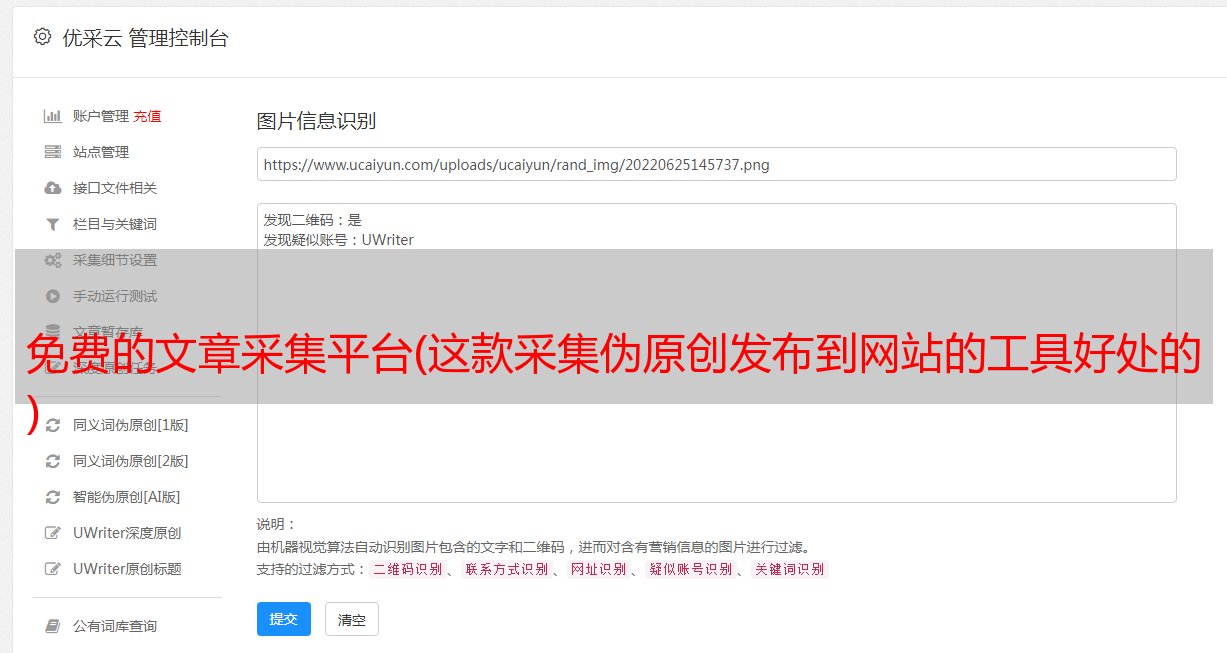Click the 关键词识别 tag

[x=790, y=569]
